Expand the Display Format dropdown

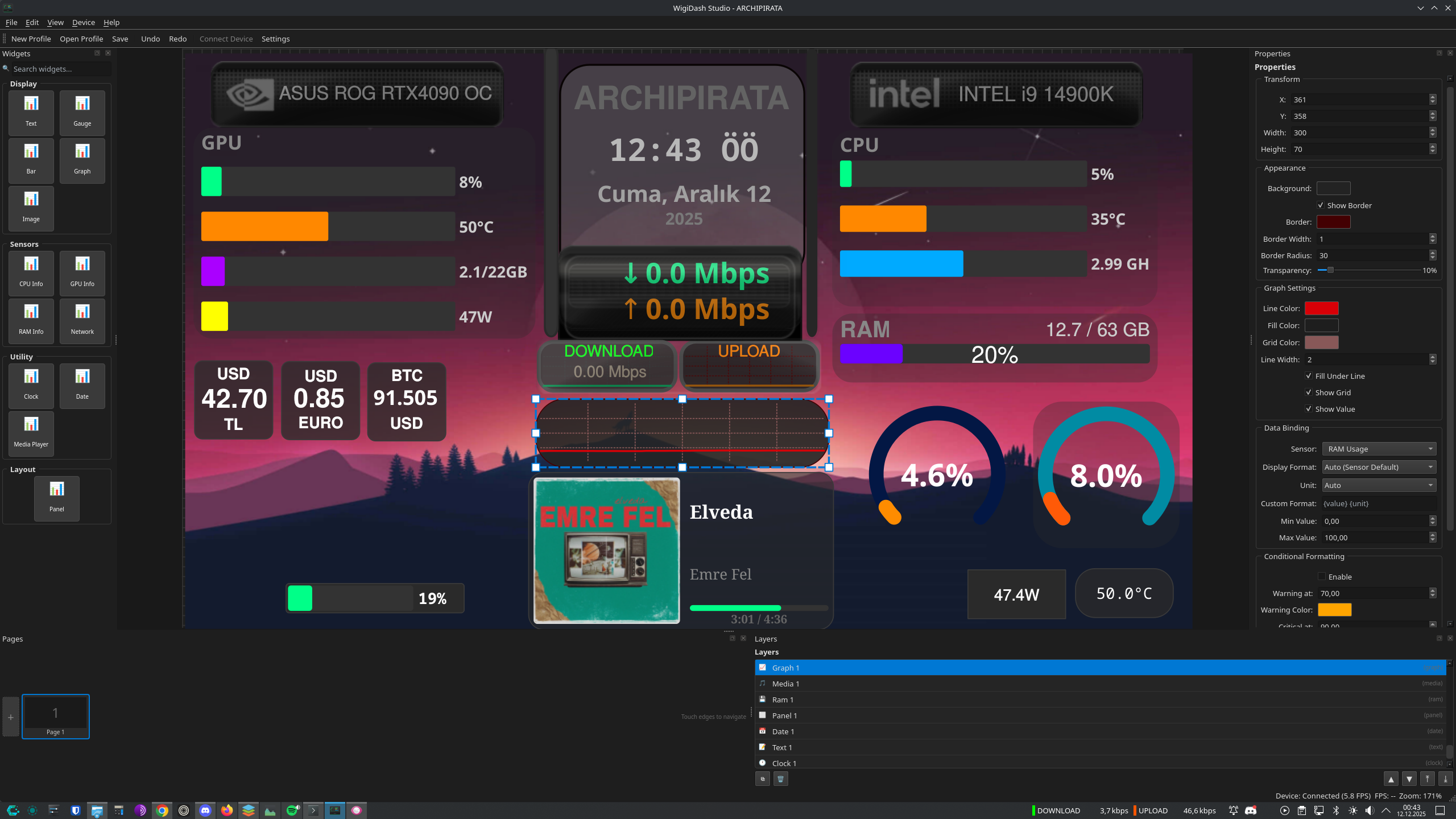(1379, 467)
